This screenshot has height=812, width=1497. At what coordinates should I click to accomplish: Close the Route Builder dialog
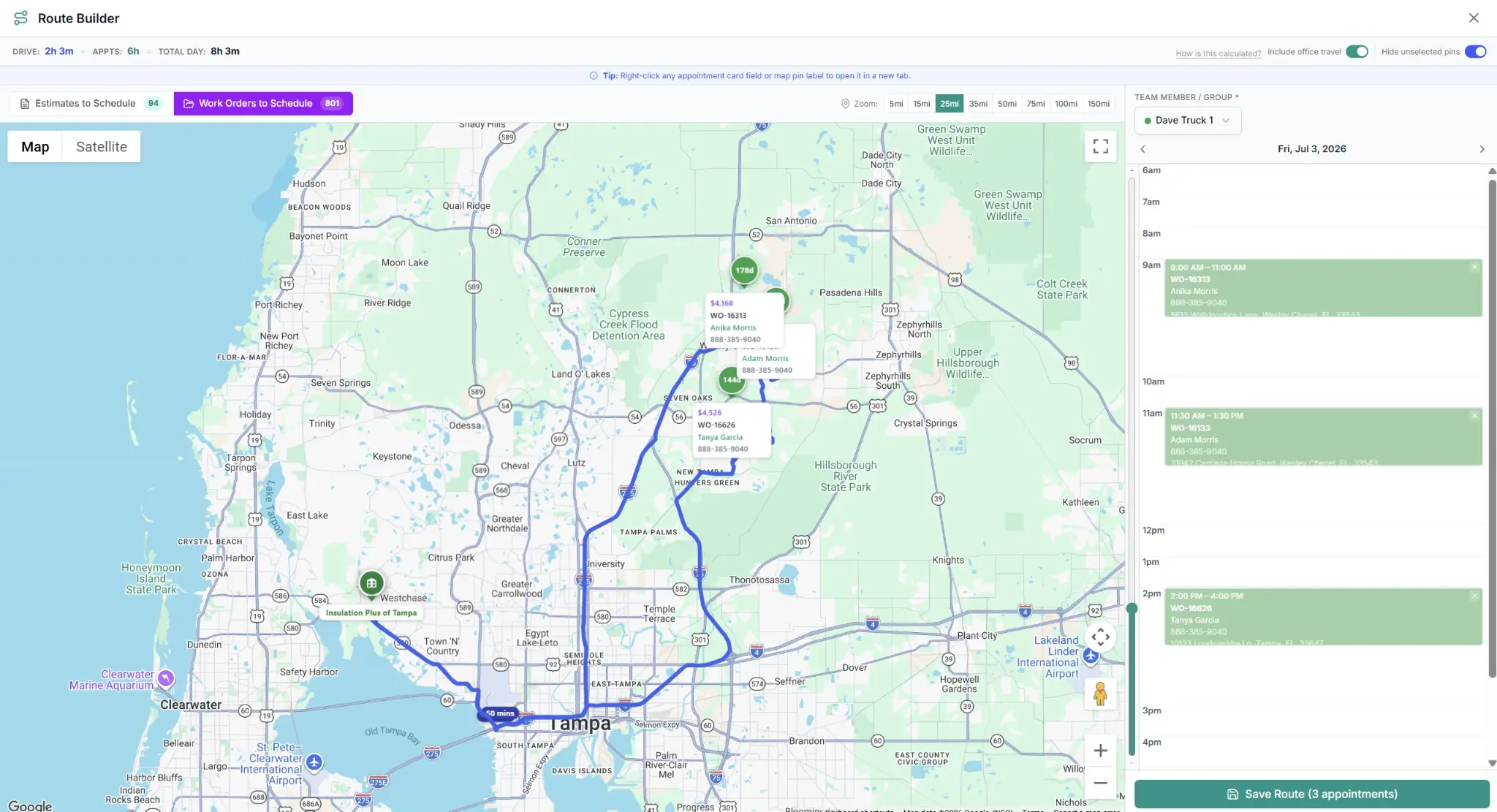pyautogui.click(x=1474, y=18)
